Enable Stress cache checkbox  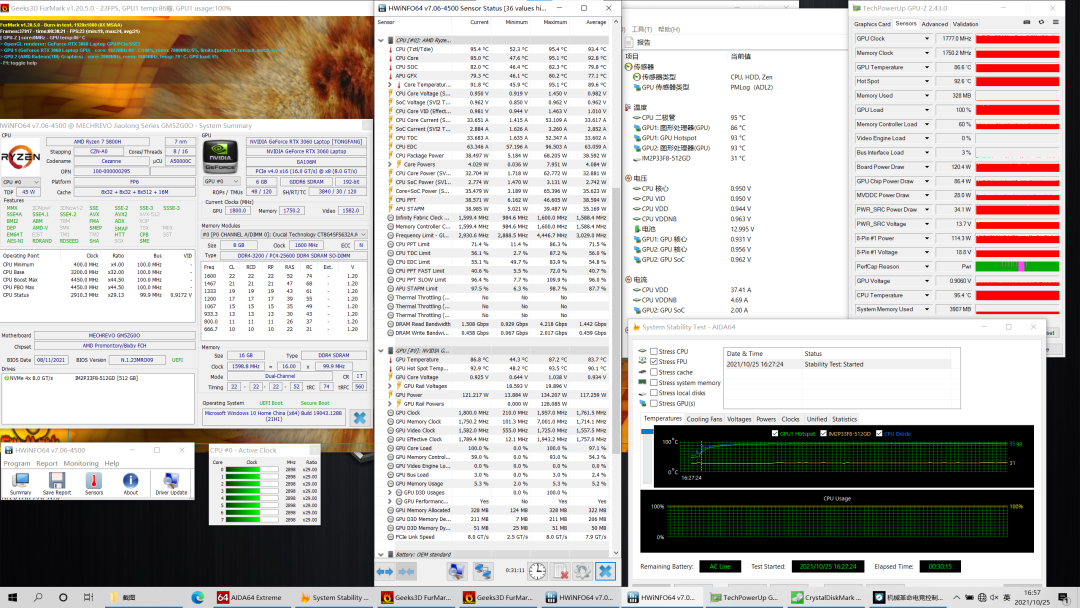(654, 372)
